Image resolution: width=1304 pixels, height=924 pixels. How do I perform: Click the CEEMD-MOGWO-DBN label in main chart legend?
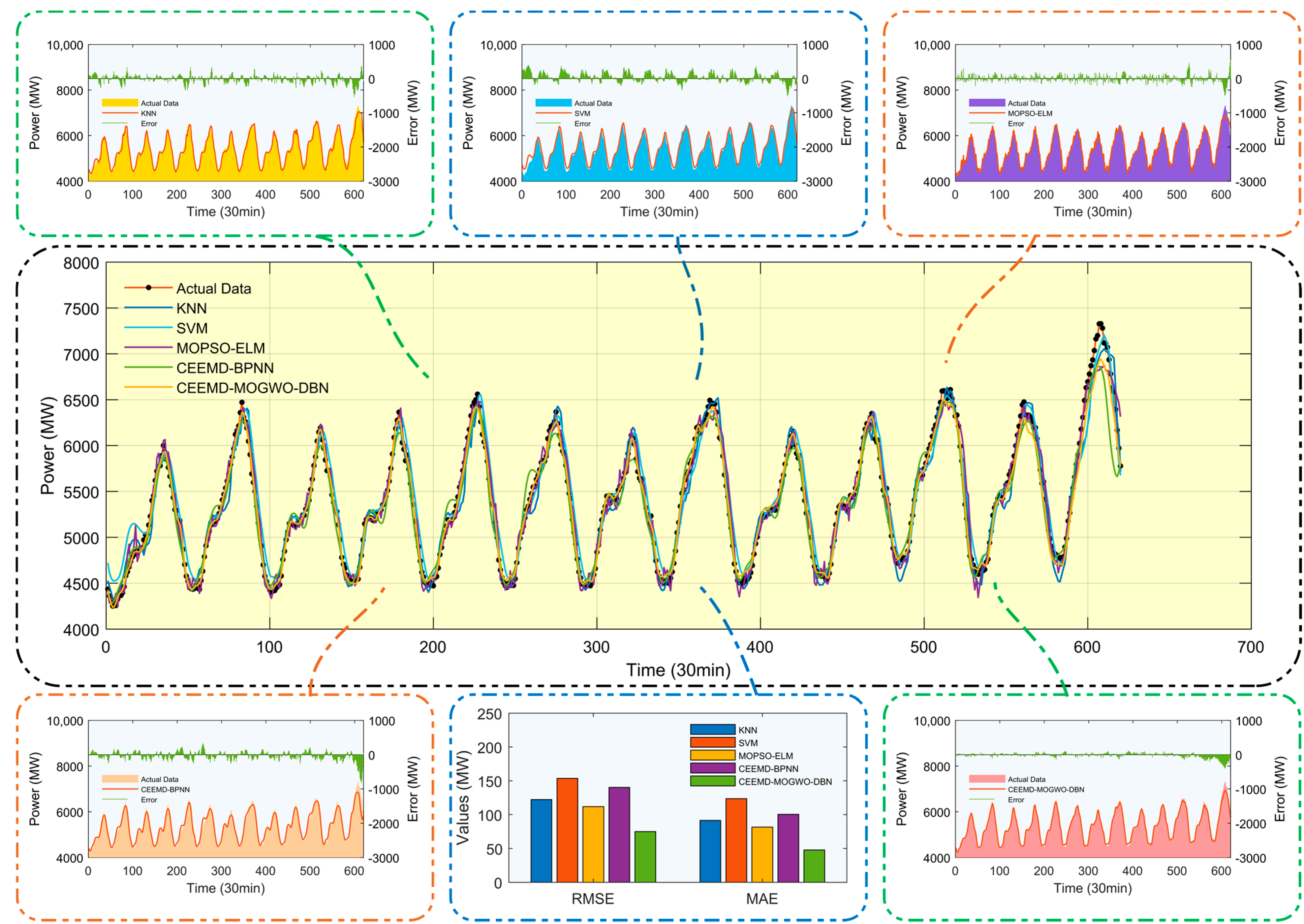[x=252, y=388]
